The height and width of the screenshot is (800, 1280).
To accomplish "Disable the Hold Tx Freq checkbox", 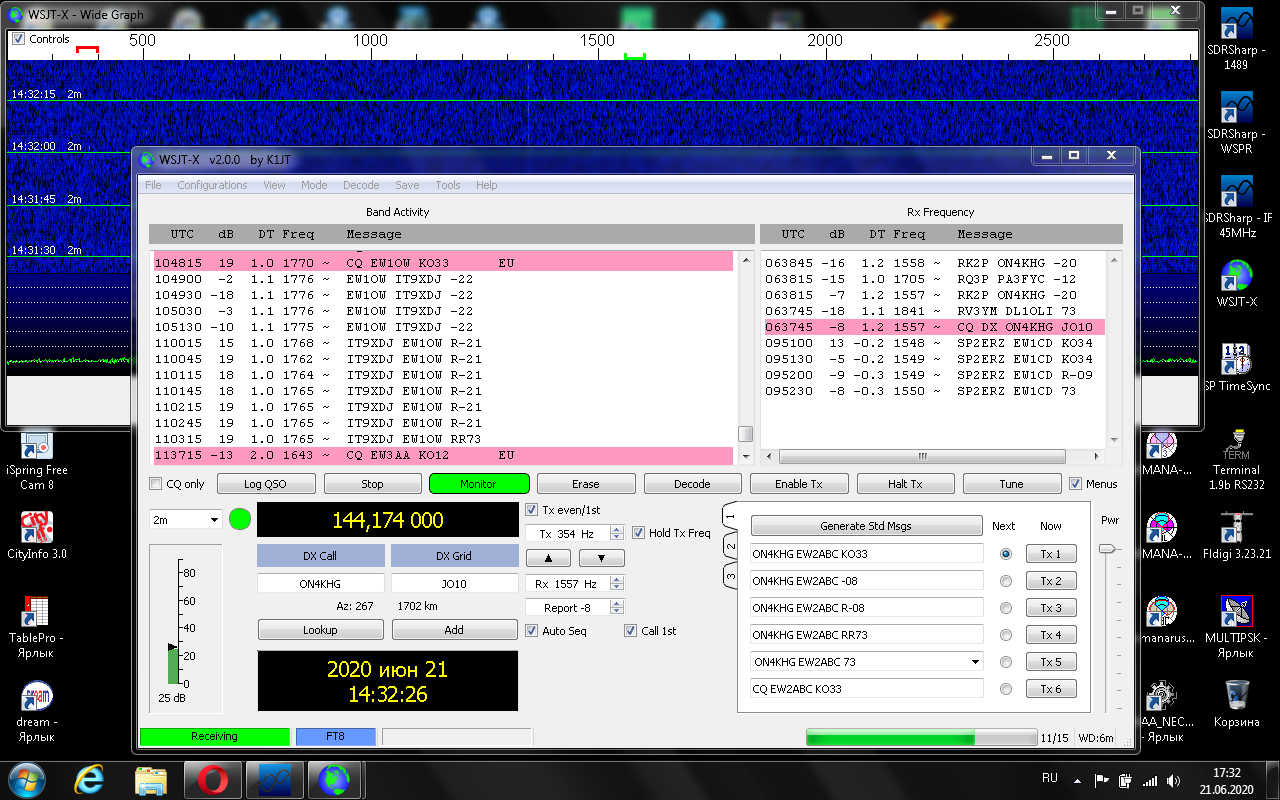I will pos(639,533).
